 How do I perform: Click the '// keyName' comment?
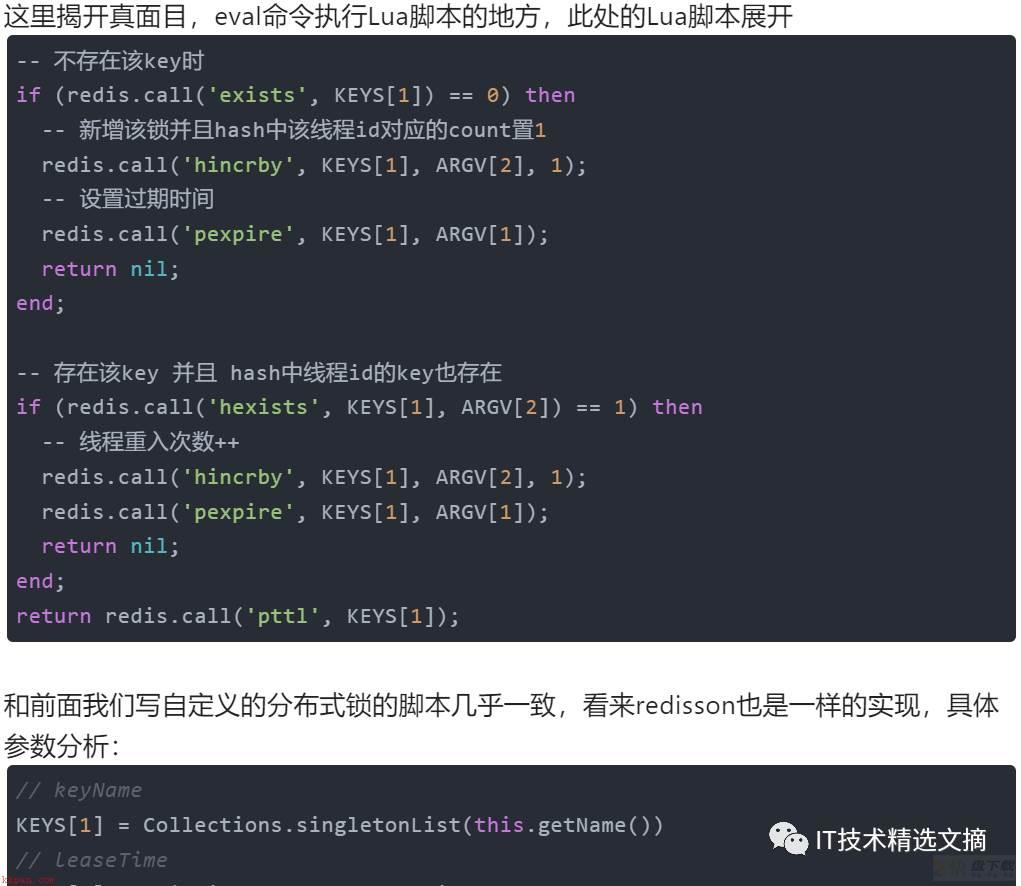(79, 790)
